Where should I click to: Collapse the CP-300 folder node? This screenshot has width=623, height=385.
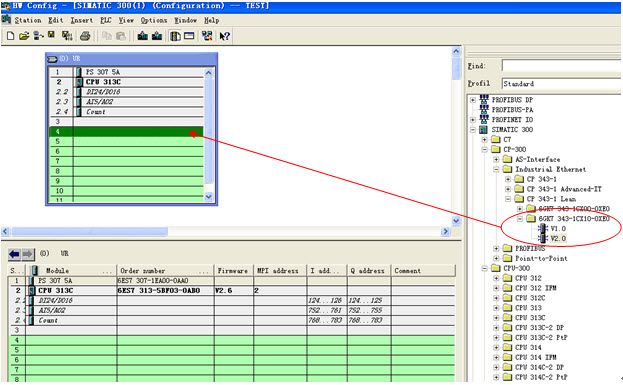point(484,149)
